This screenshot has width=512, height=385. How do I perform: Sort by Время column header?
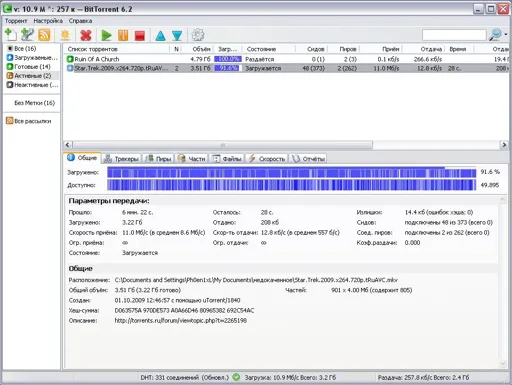[458, 49]
